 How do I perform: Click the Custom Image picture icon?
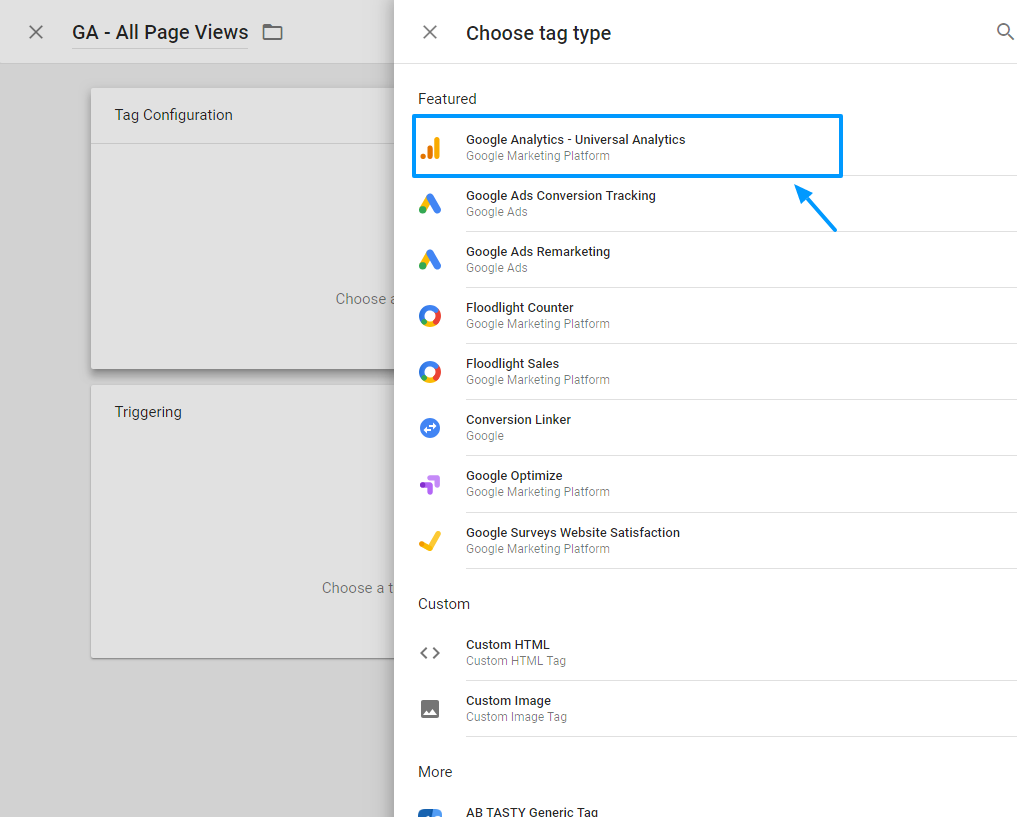pos(430,709)
